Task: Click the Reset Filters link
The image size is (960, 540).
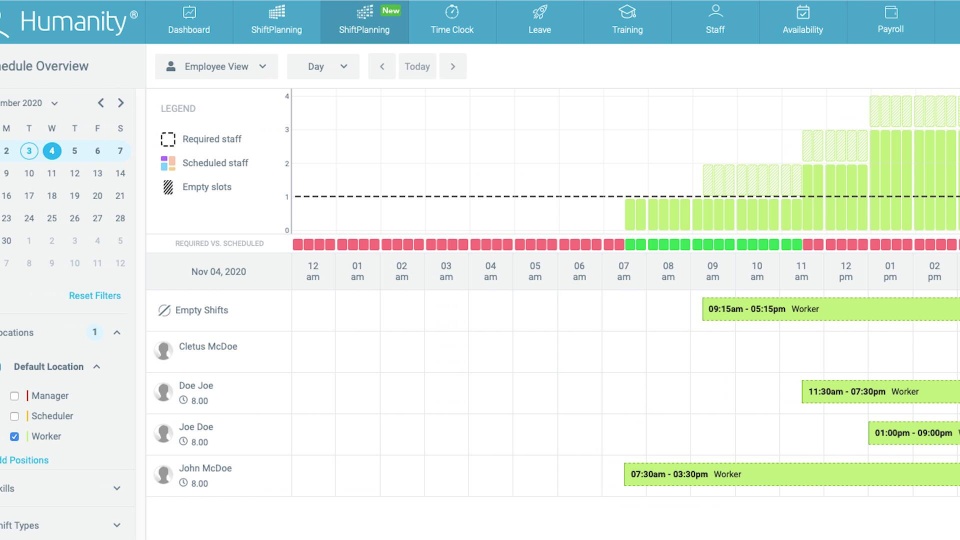Action: click(x=95, y=296)
